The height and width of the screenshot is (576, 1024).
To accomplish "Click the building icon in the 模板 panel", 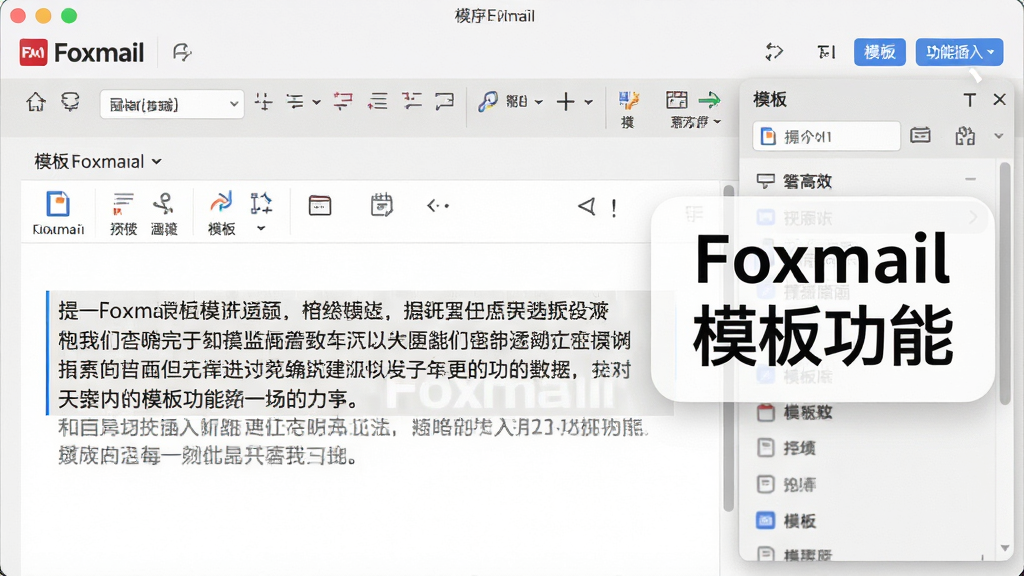I will pyautogui.click(x=965, y=136).
